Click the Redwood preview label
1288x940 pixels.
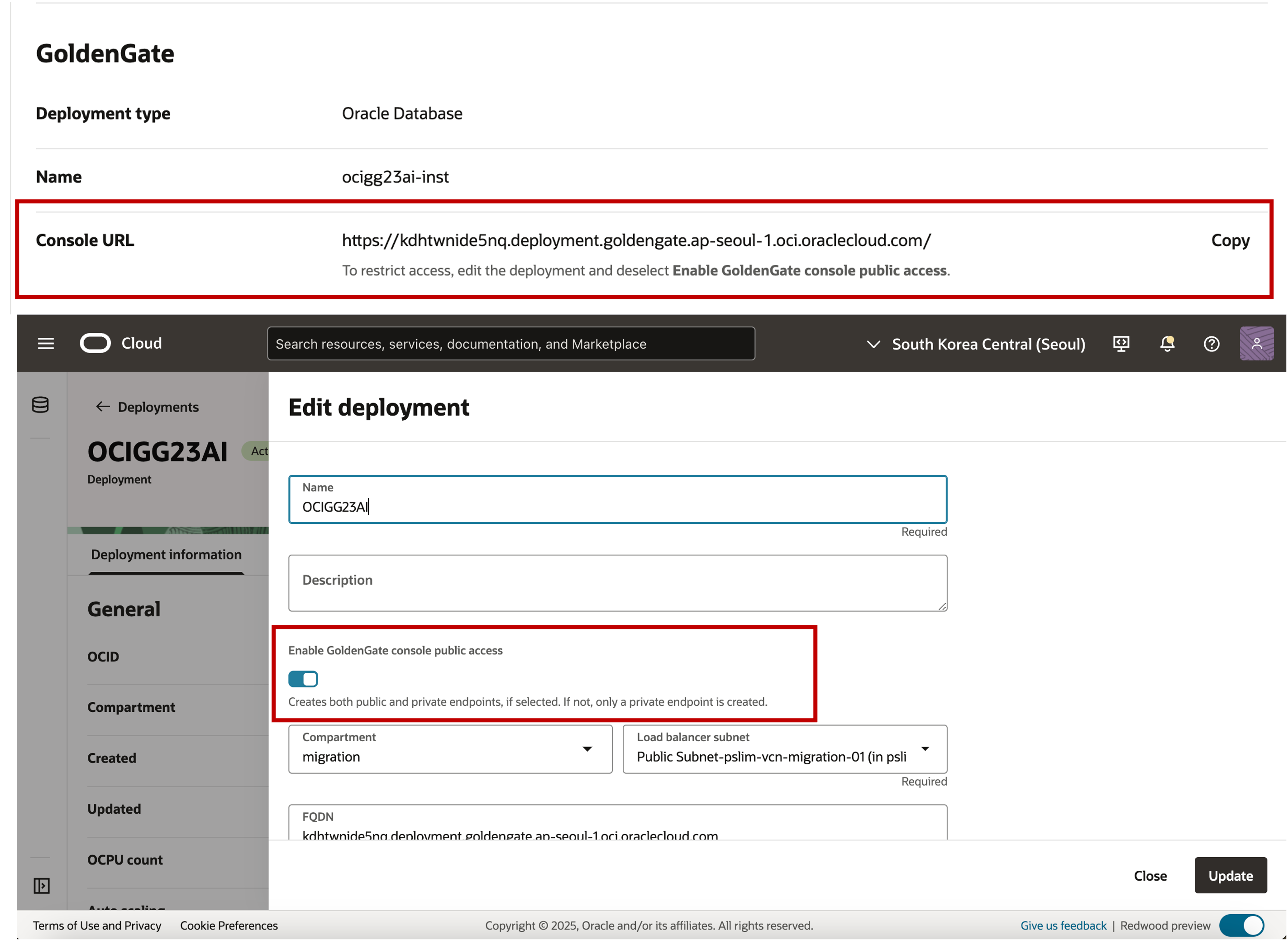(x=1166, y=926)
